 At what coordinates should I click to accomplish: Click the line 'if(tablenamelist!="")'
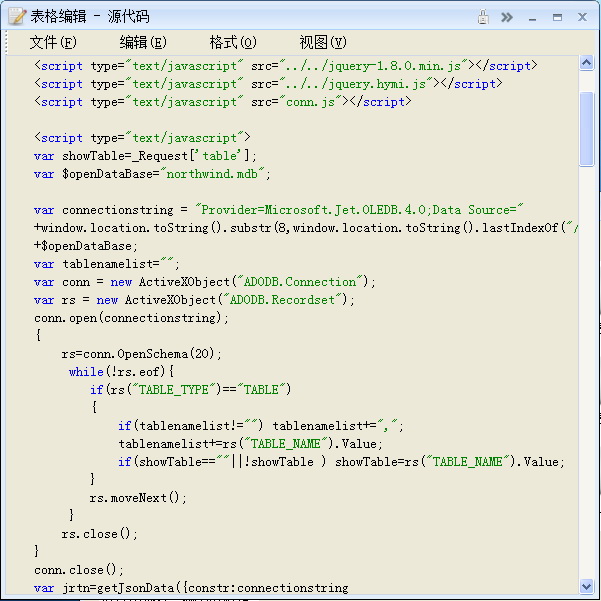261,426
